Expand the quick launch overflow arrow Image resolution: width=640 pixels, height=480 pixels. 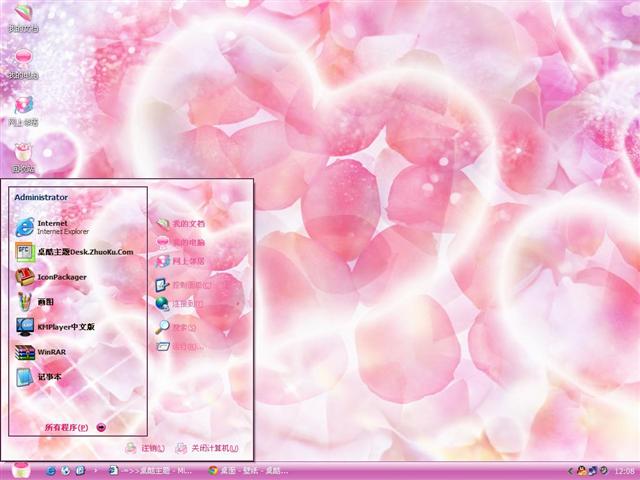click(96, 471)
